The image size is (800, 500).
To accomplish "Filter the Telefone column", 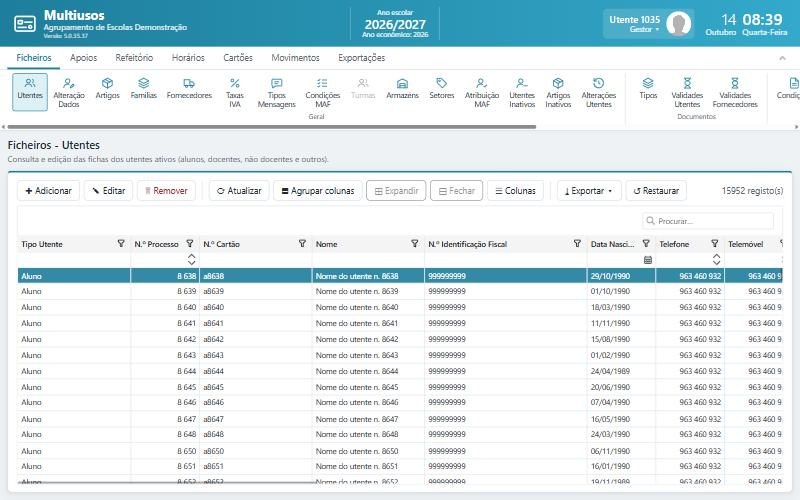I will (714, 243).
